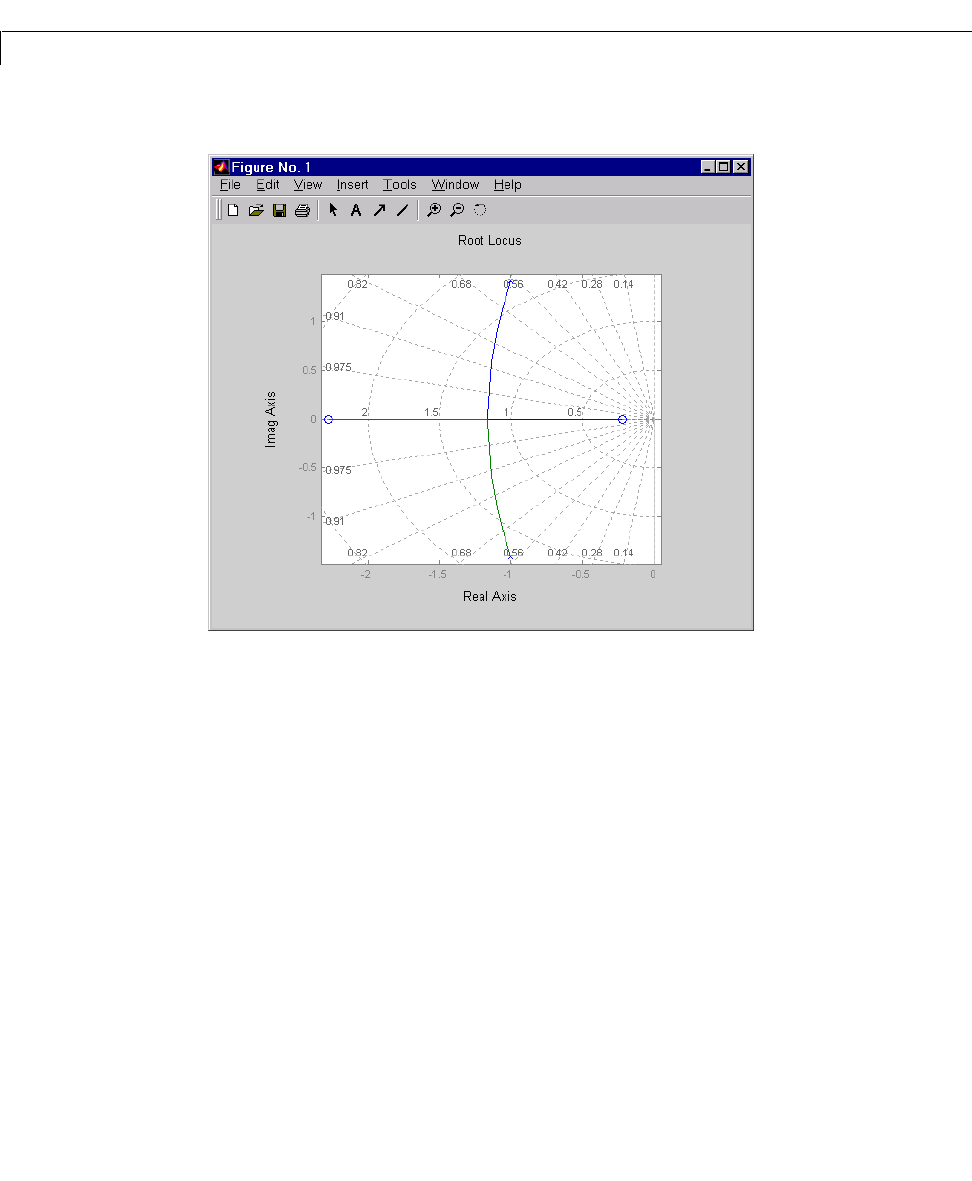Open the File menu
This screenshot has height=1181, width=972.
(230, 185)
